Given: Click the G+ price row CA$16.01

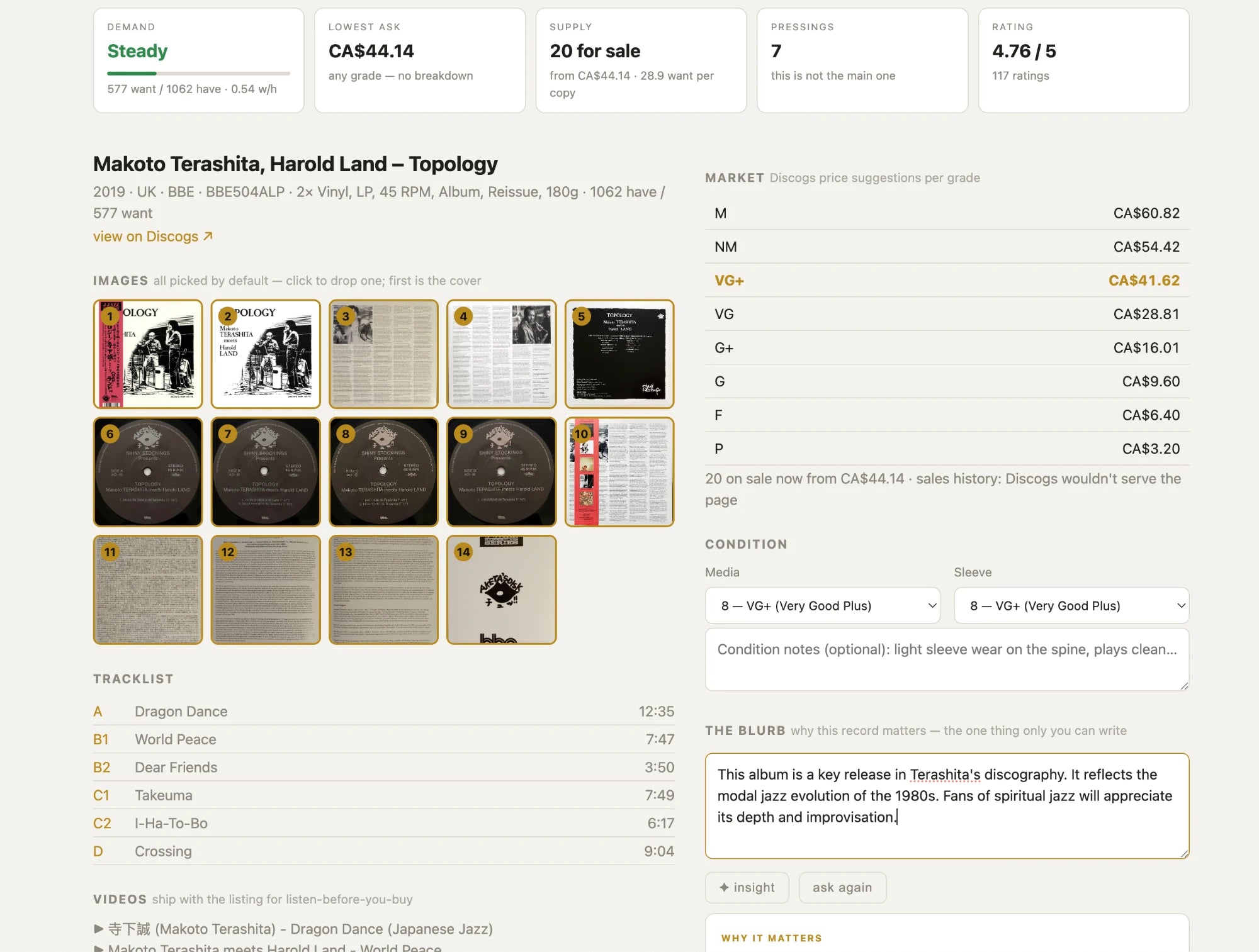Looking at the screenshot, I should coord(947,347).
